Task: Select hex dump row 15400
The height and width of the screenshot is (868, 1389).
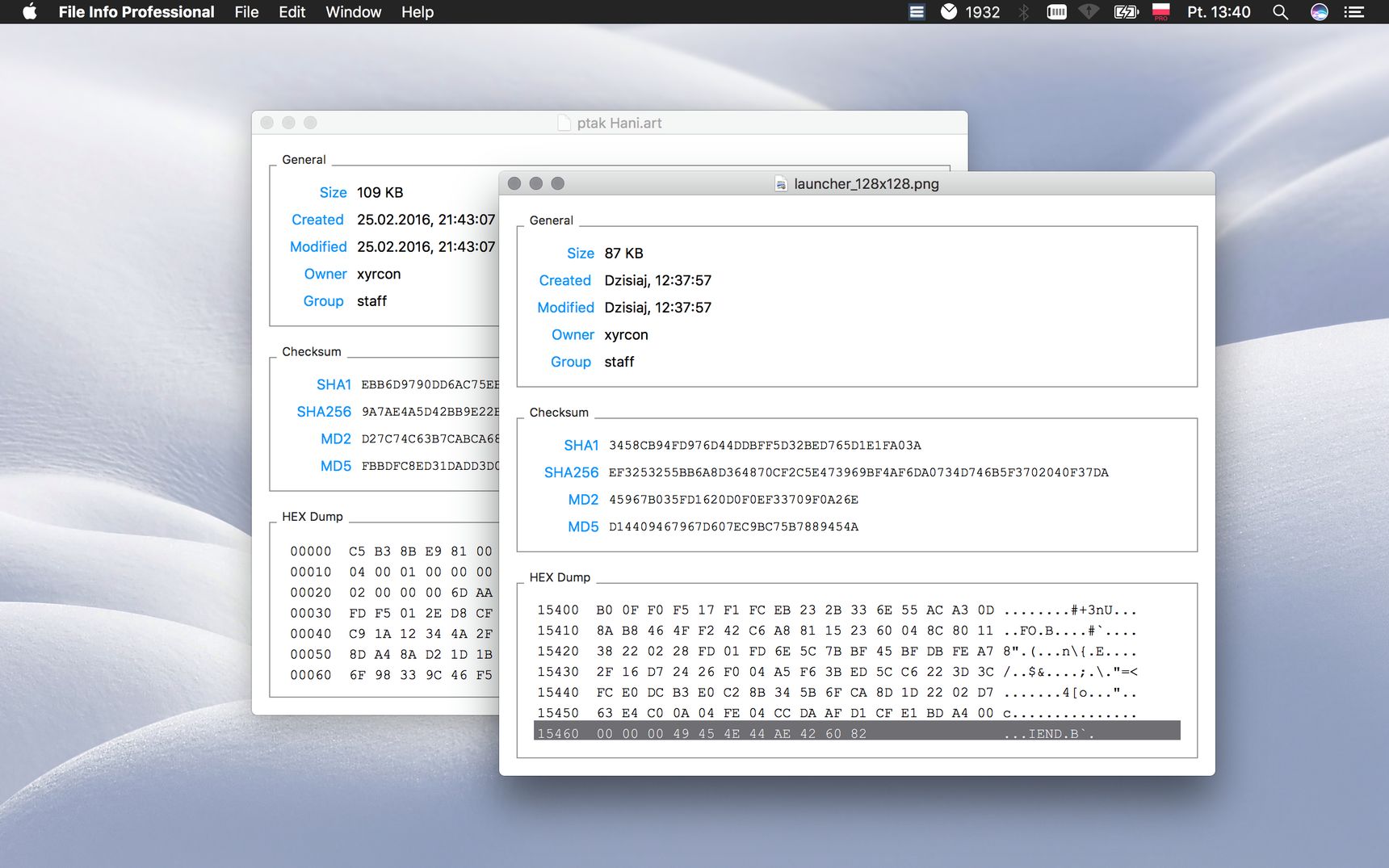Action: point(857,610)
